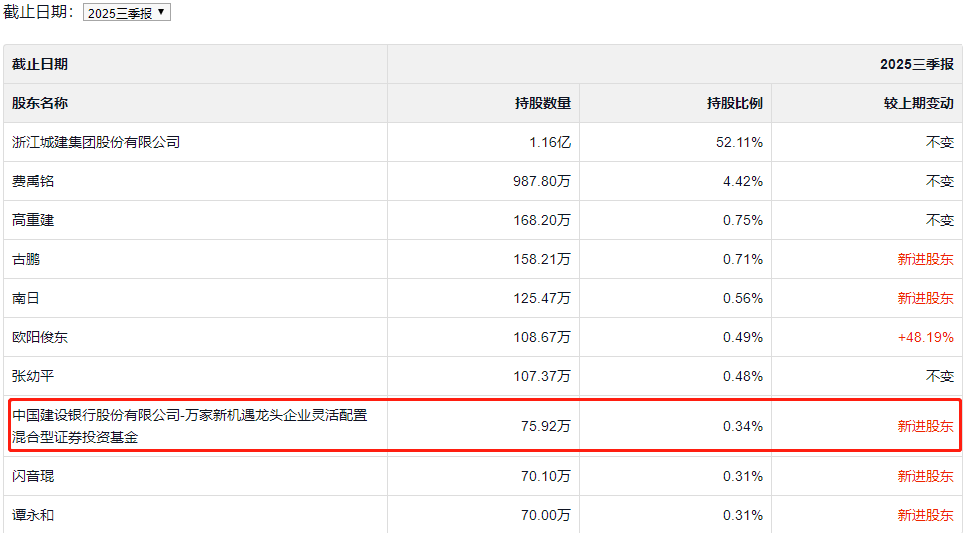Image resolution: width=965 pixels, height=533 pixels.
Task: Select shareholder 费禹铭
Action: pyautogui.click(x=33, y=181)
